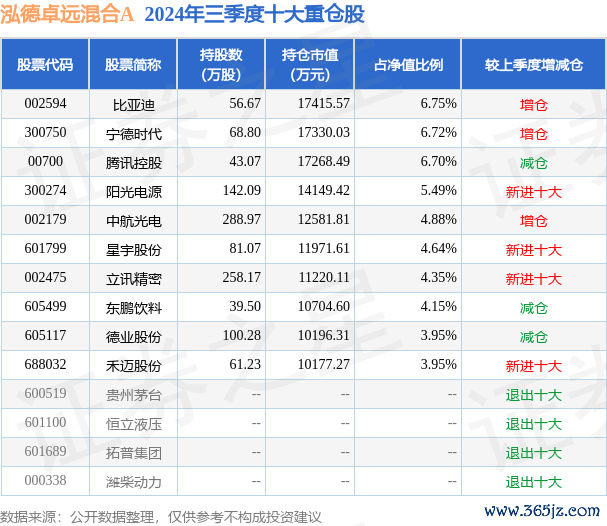Click stock code 688032
The image size is (607, 526).
(x=45, y=365)
